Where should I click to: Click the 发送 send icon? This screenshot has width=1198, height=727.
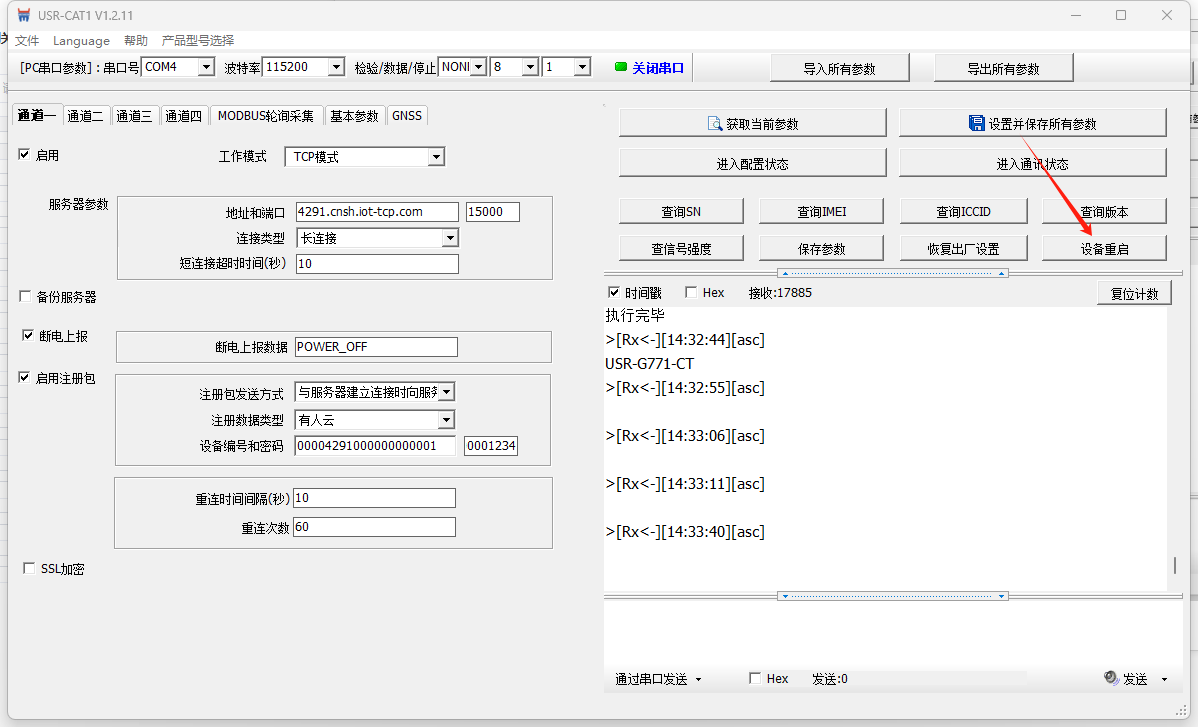click(1110, 678)
